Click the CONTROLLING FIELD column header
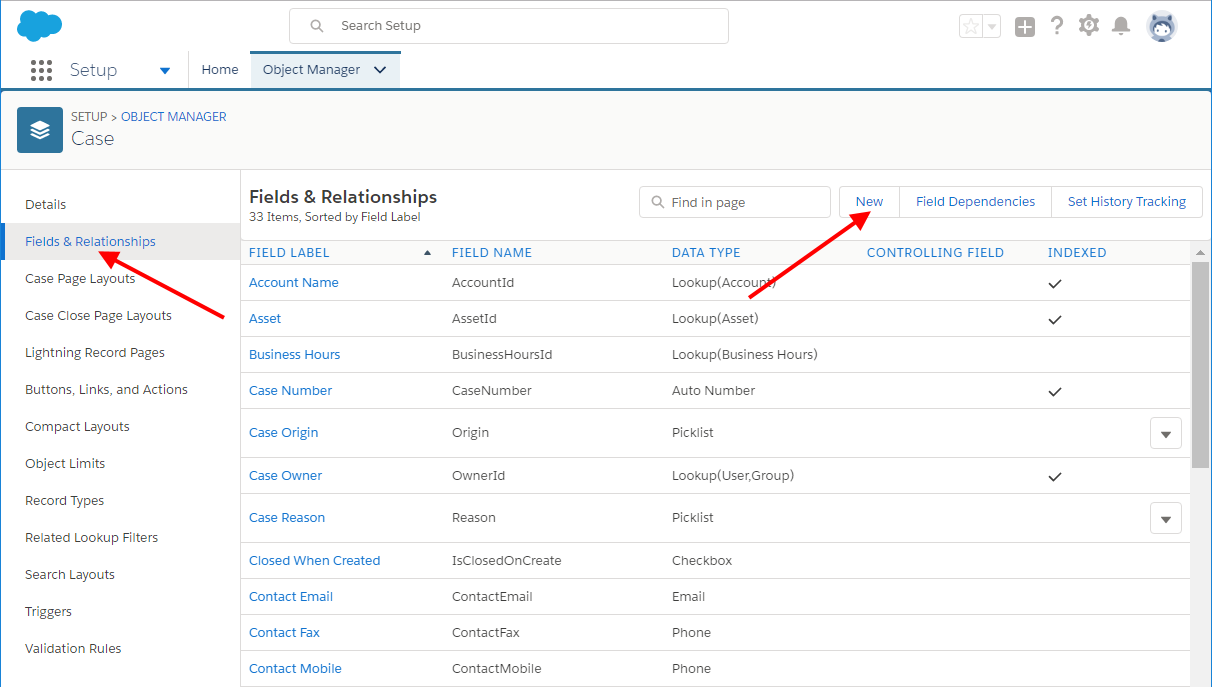1212x687 pixels. [x=935, y=253]
